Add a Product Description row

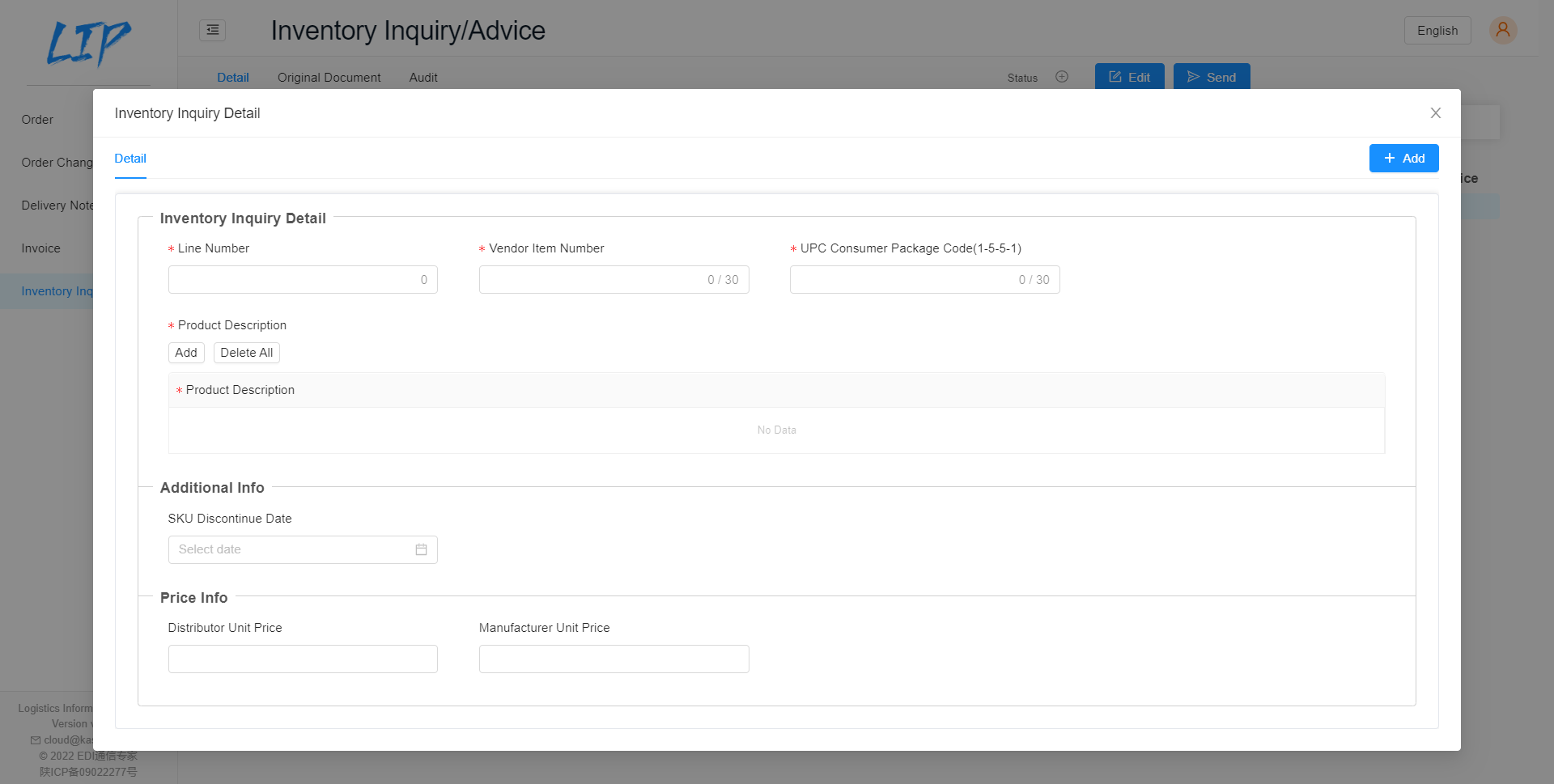pos(186,353)
